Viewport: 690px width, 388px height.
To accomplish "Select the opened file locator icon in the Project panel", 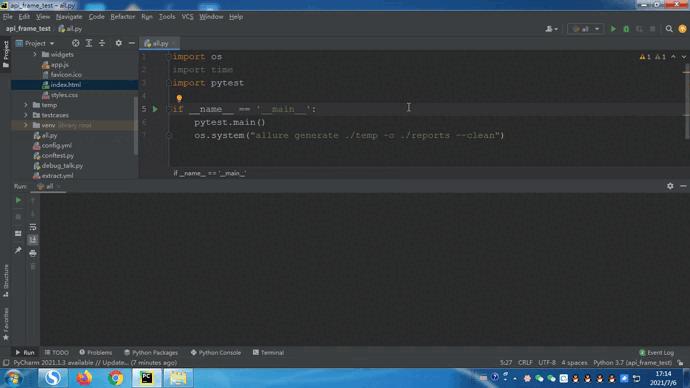I will [x=76, y=43].
